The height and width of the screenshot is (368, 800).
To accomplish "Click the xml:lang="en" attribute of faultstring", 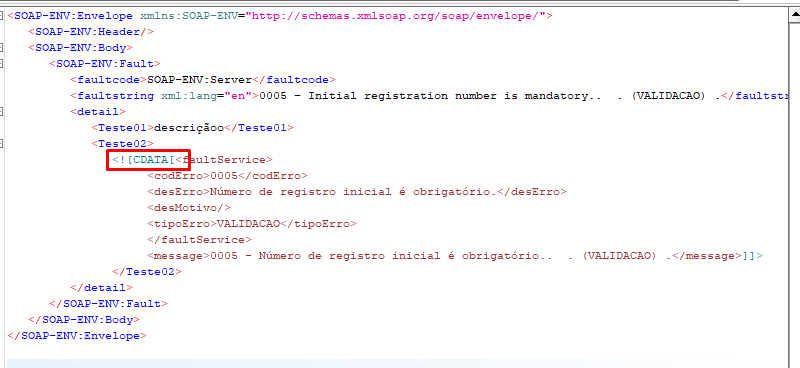I will point(207,95).
